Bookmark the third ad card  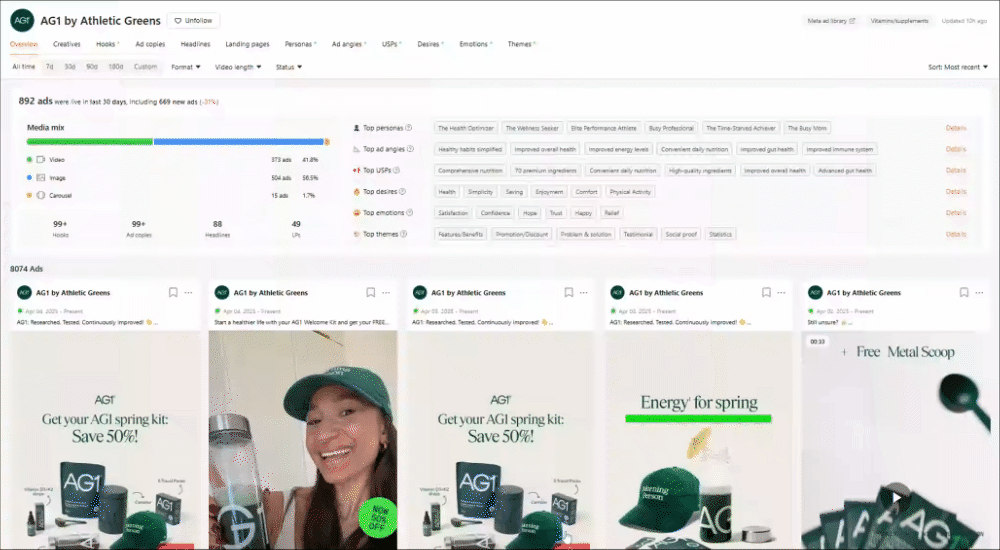click(x=568, y=292)
